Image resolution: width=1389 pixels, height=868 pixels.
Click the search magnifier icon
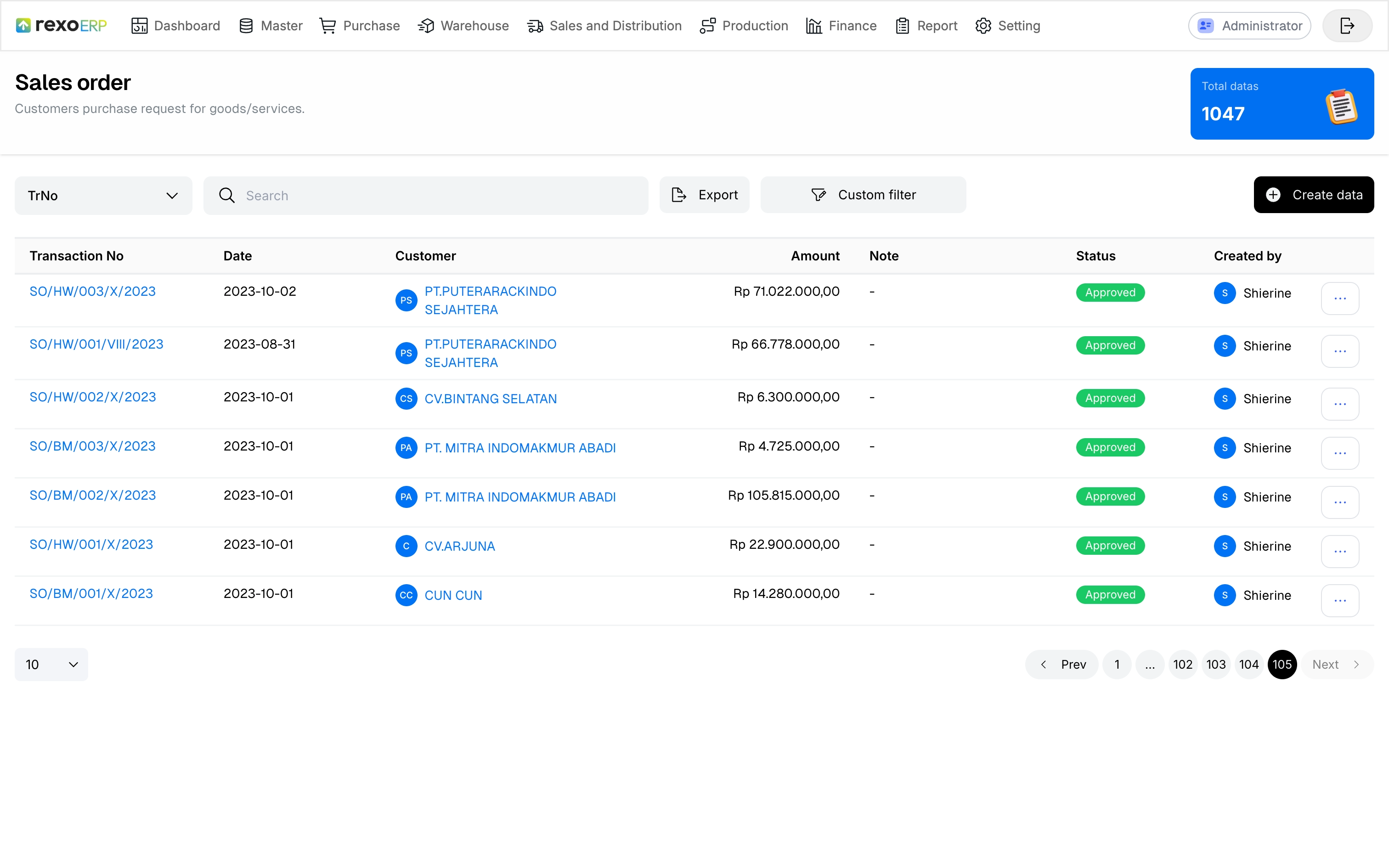click(x=227, y=196)
